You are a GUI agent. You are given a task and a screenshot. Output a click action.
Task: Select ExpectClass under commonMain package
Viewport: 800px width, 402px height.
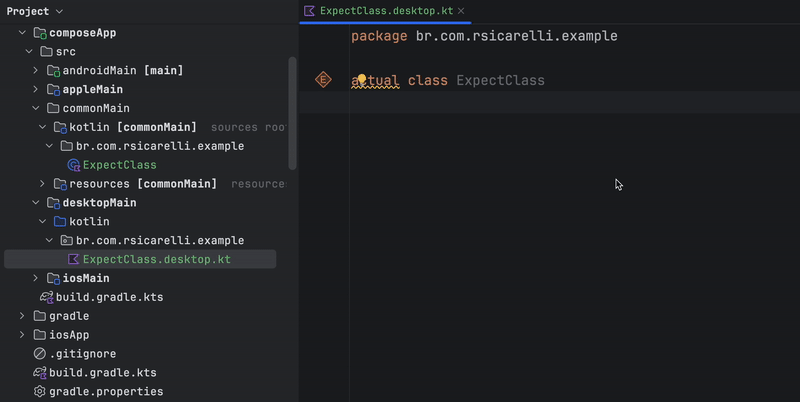(x=120, y=165)
